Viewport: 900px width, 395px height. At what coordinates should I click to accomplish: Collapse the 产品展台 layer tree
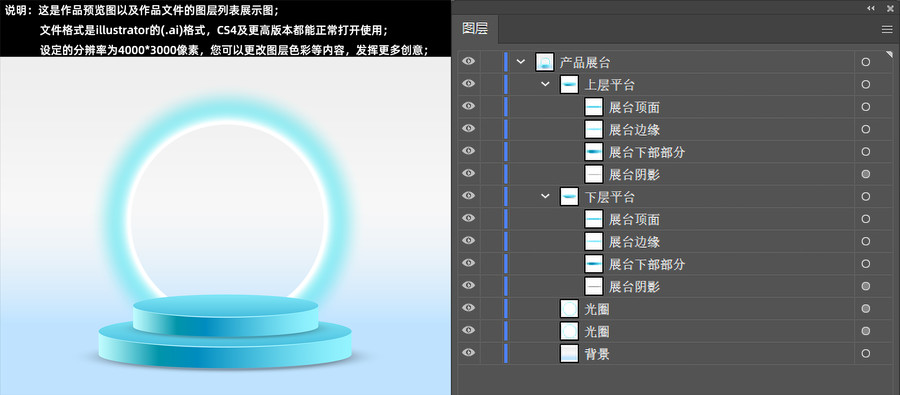(521, 62)
